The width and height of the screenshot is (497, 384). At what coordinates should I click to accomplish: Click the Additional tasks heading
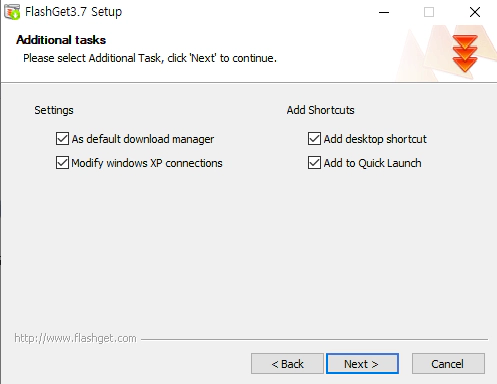coord(61,40)
